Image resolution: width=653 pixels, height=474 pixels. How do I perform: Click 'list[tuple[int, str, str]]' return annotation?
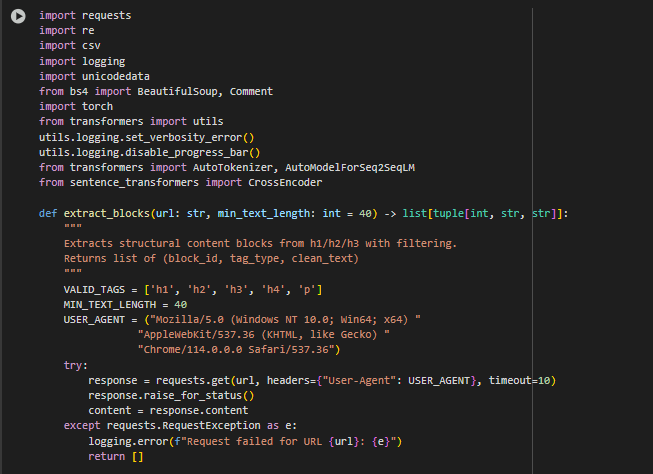[x=482, y=213]
